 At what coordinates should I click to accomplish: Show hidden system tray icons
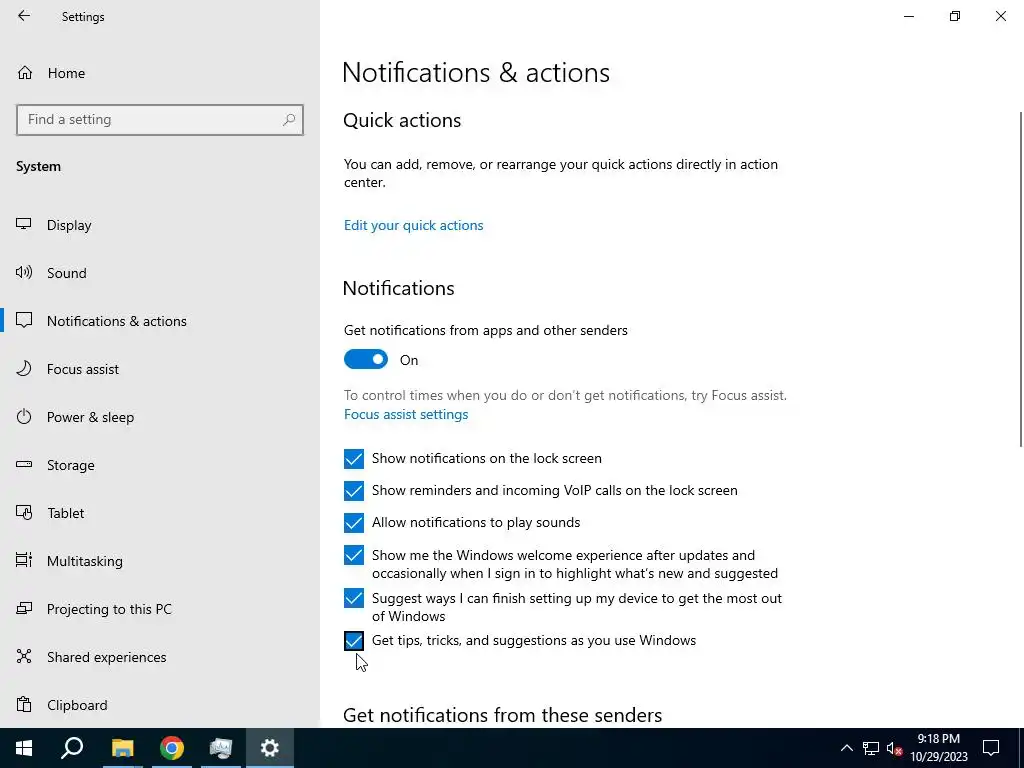point(846,748)
